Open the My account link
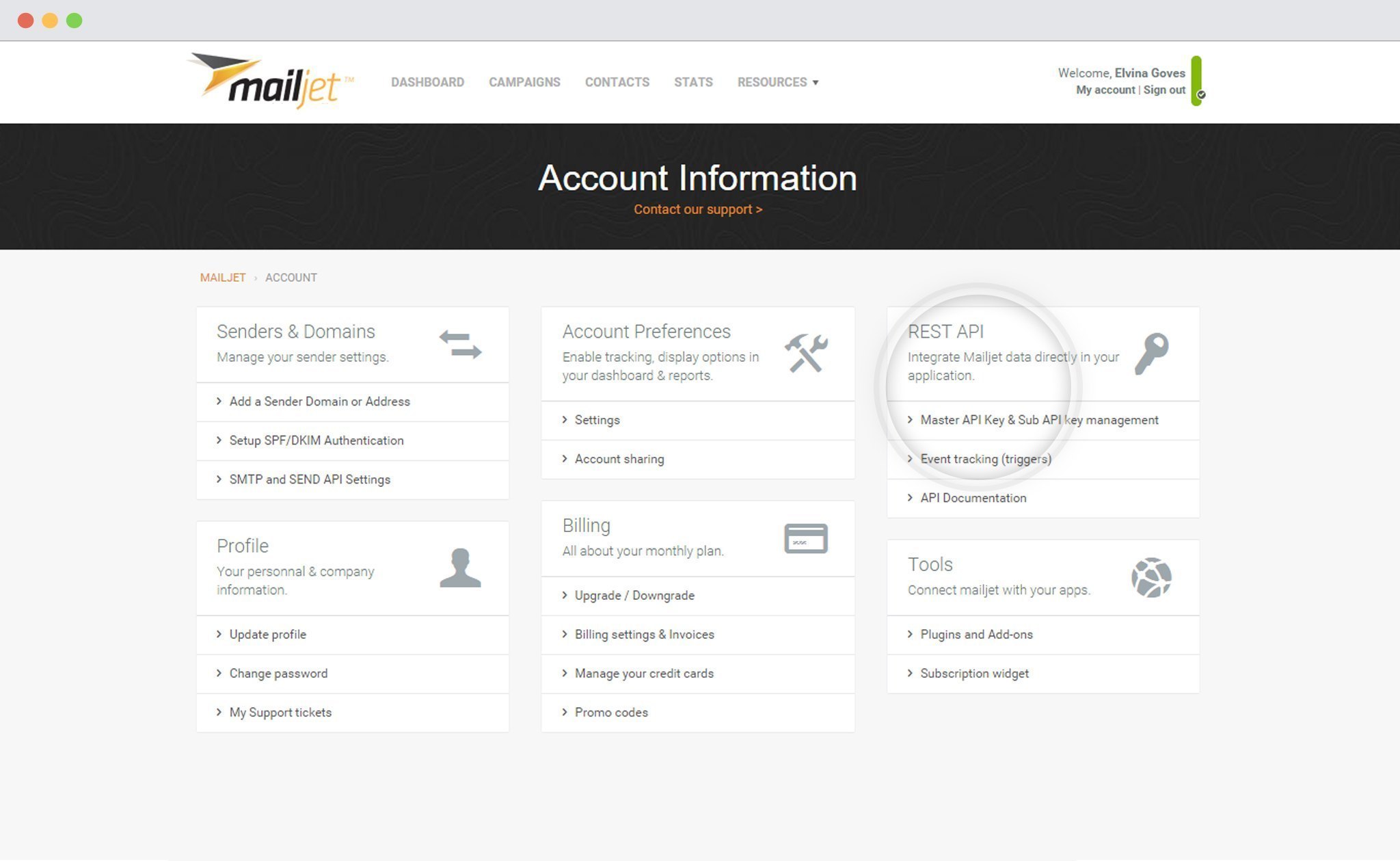The image size is (1400, 861). click(x=1105, y=90)
